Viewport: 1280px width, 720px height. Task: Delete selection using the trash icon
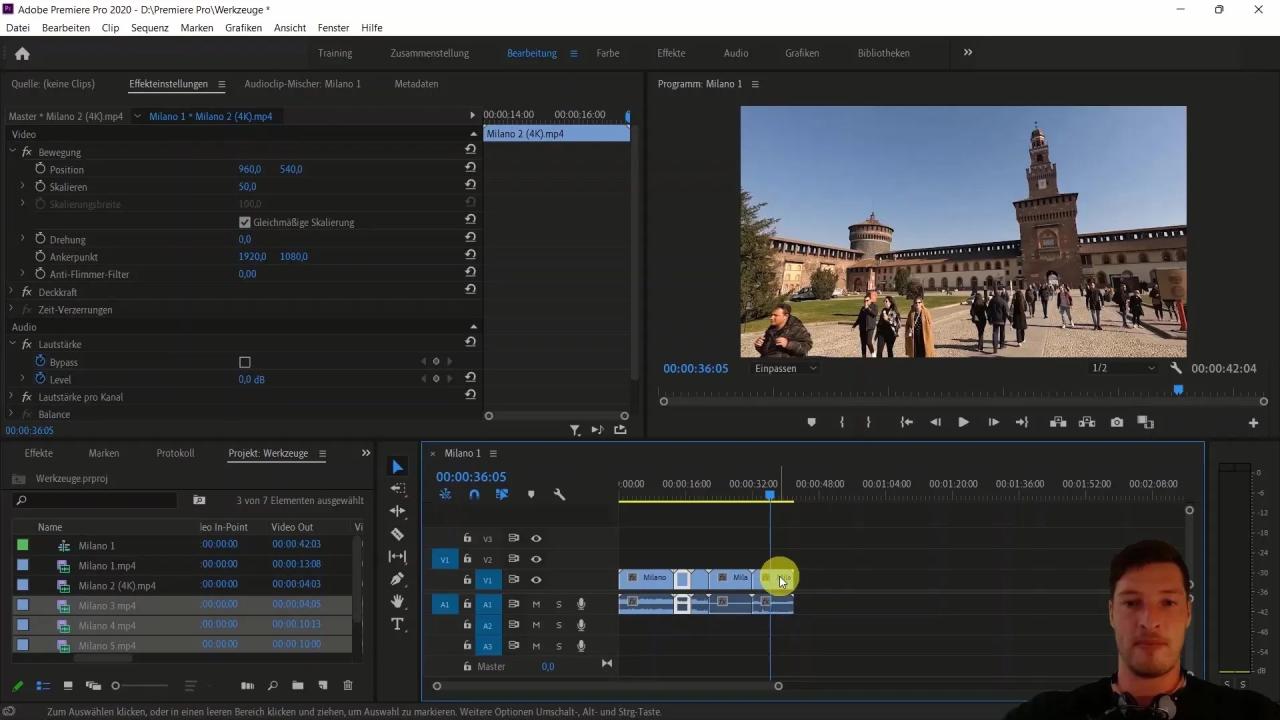[x=347, y=685]
